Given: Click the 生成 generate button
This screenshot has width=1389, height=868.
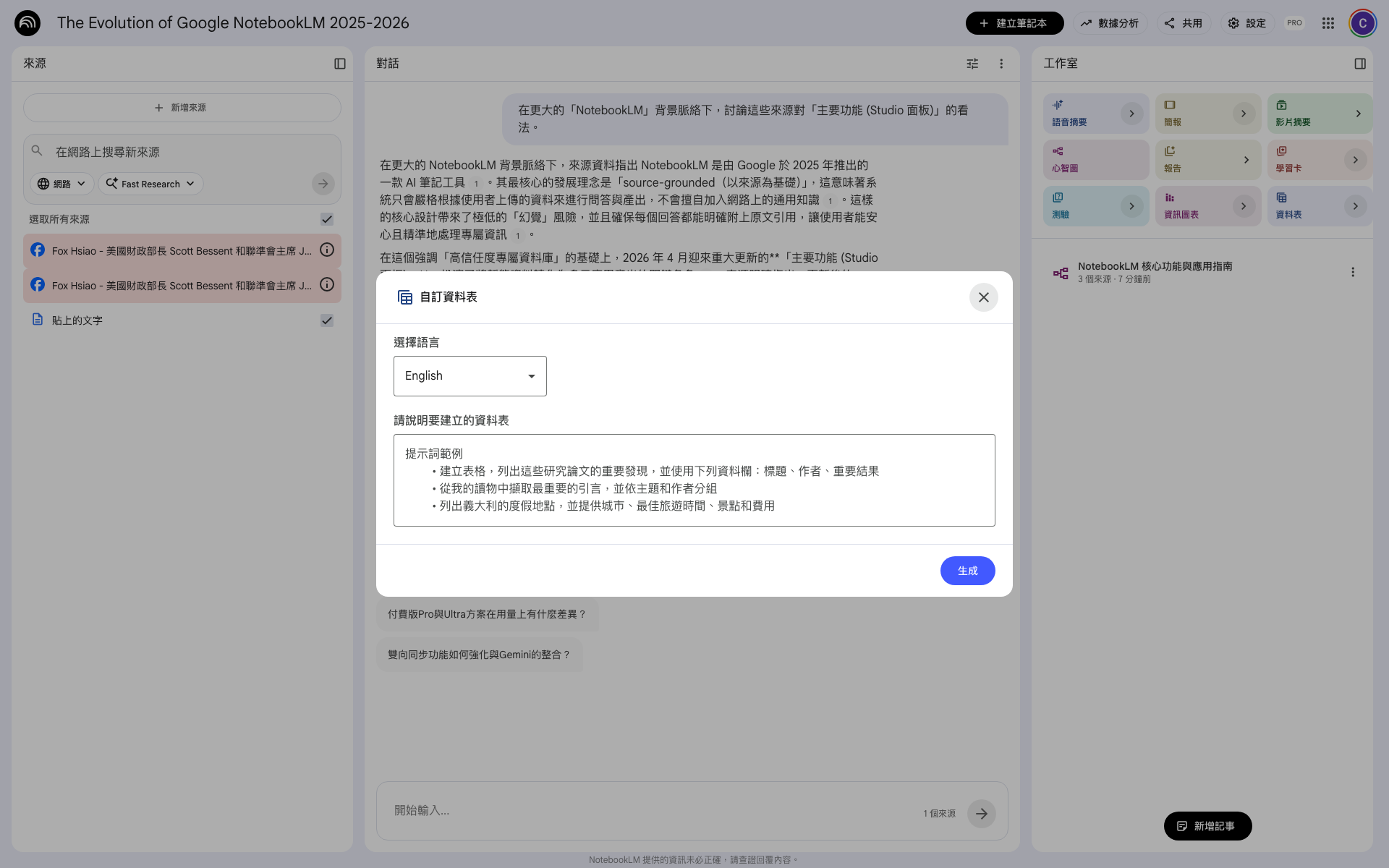Looking at the screenshot, I should (x=967, y=571).
